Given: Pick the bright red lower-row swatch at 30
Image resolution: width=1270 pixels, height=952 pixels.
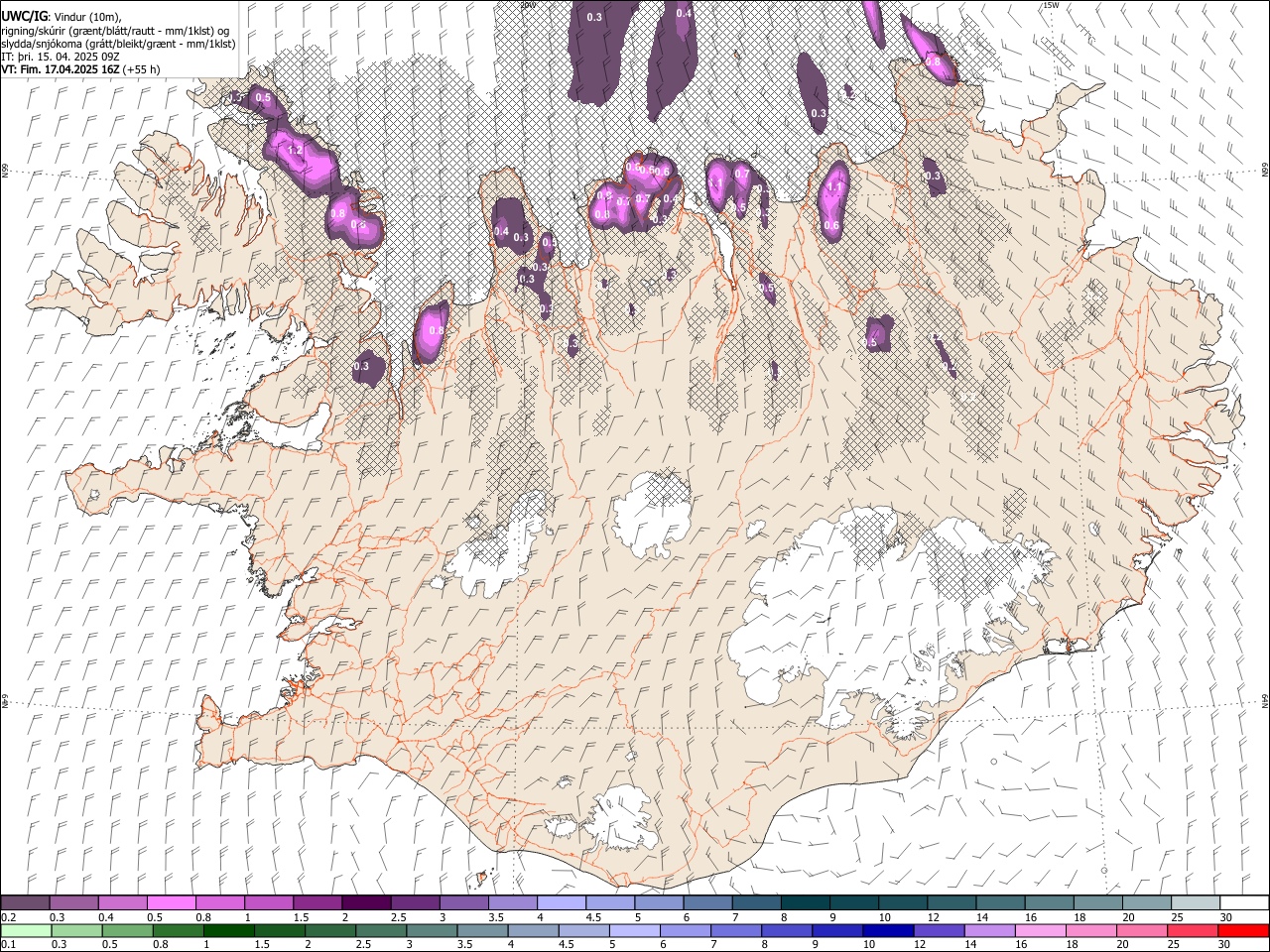Looking at the screenshot, I should [x=1242, y=931].
